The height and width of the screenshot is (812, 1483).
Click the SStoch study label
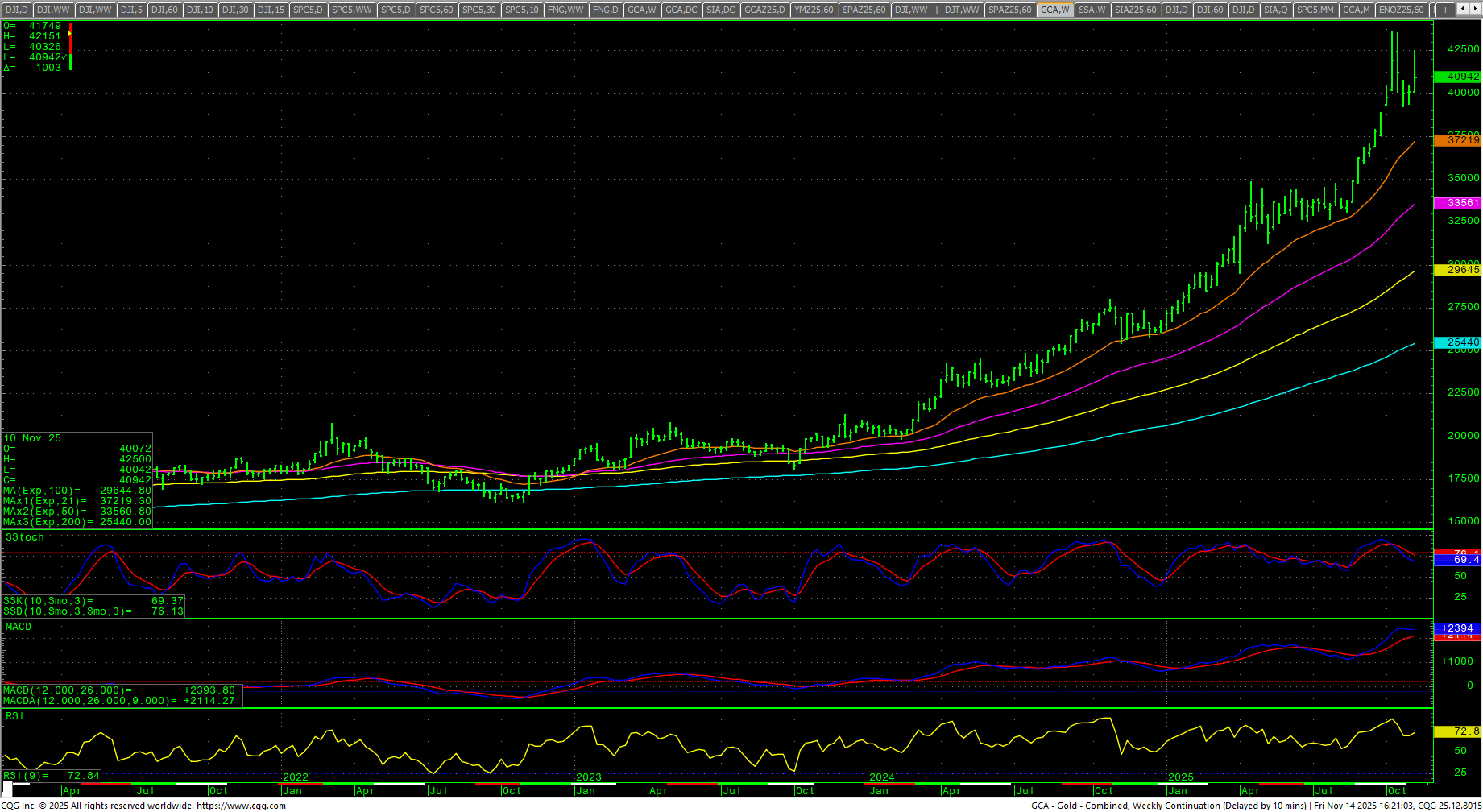click(x=25, y=537)
